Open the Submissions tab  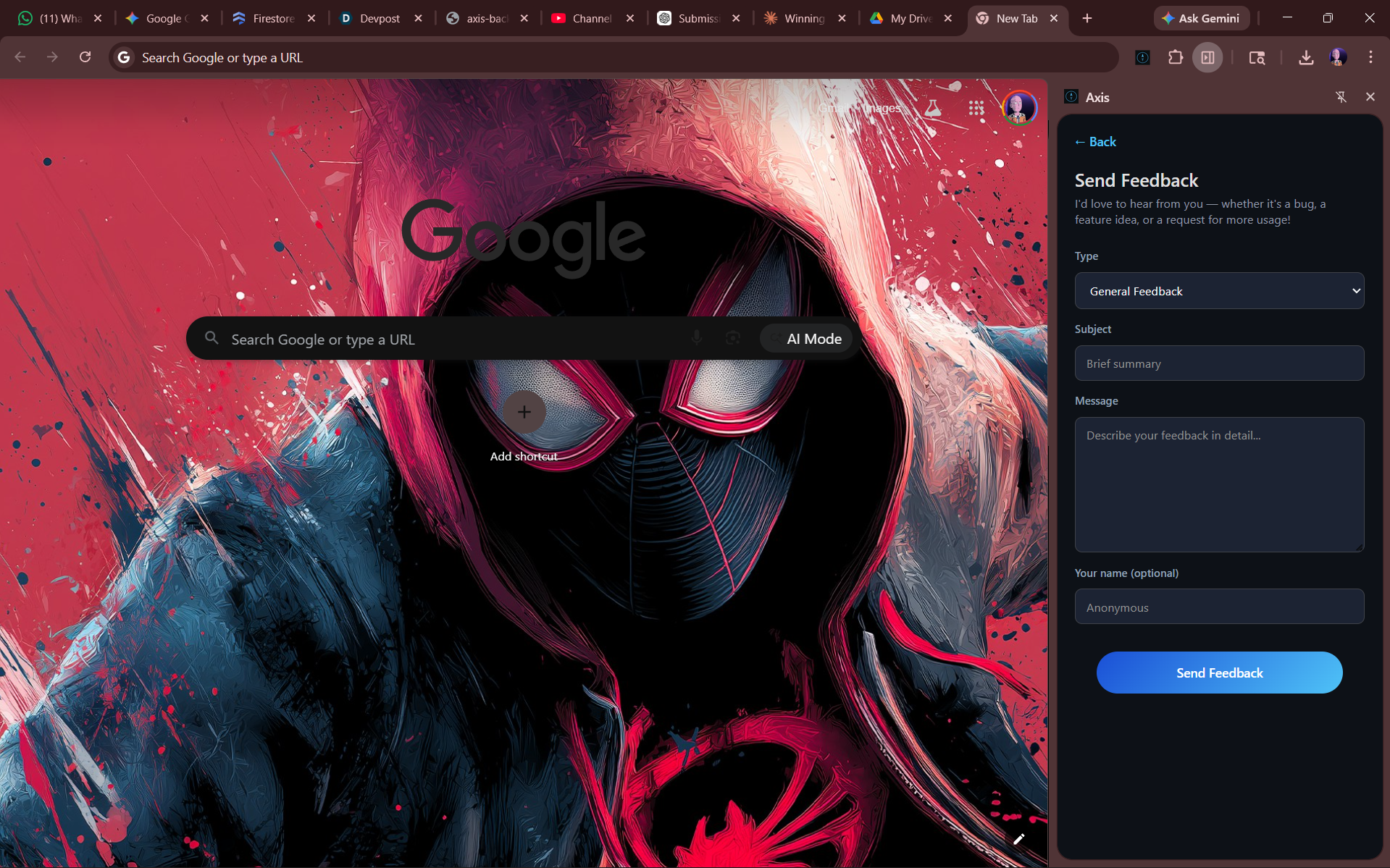[x=698, y=18]
